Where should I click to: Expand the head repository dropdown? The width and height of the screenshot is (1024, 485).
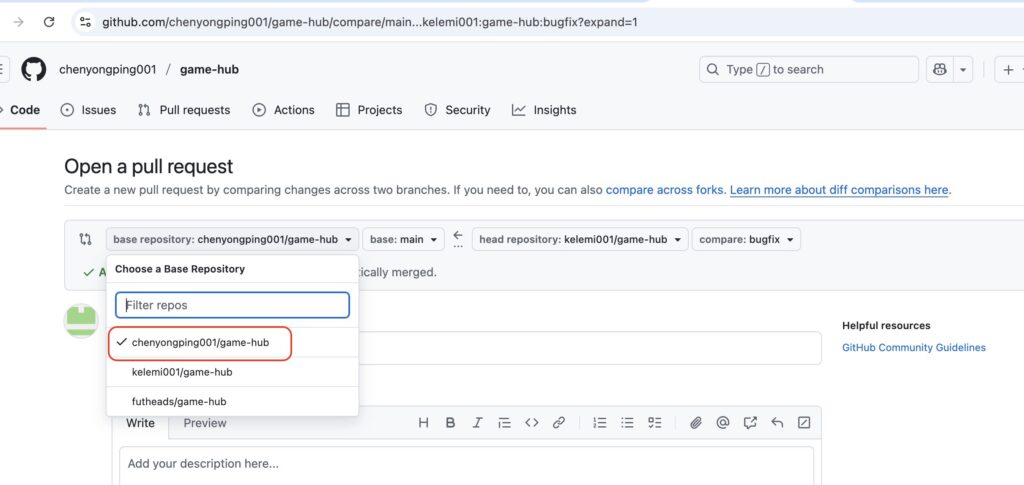tap(580, 240)
